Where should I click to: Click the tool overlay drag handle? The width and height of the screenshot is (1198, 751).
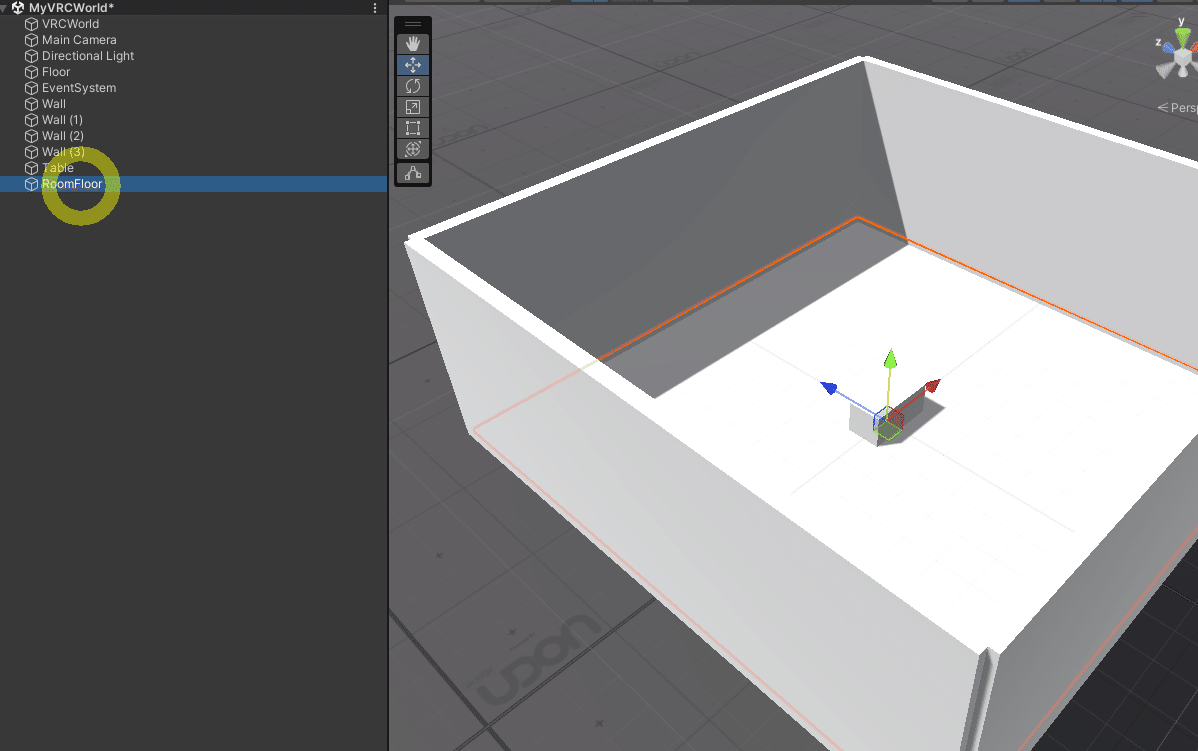[413, 24]
